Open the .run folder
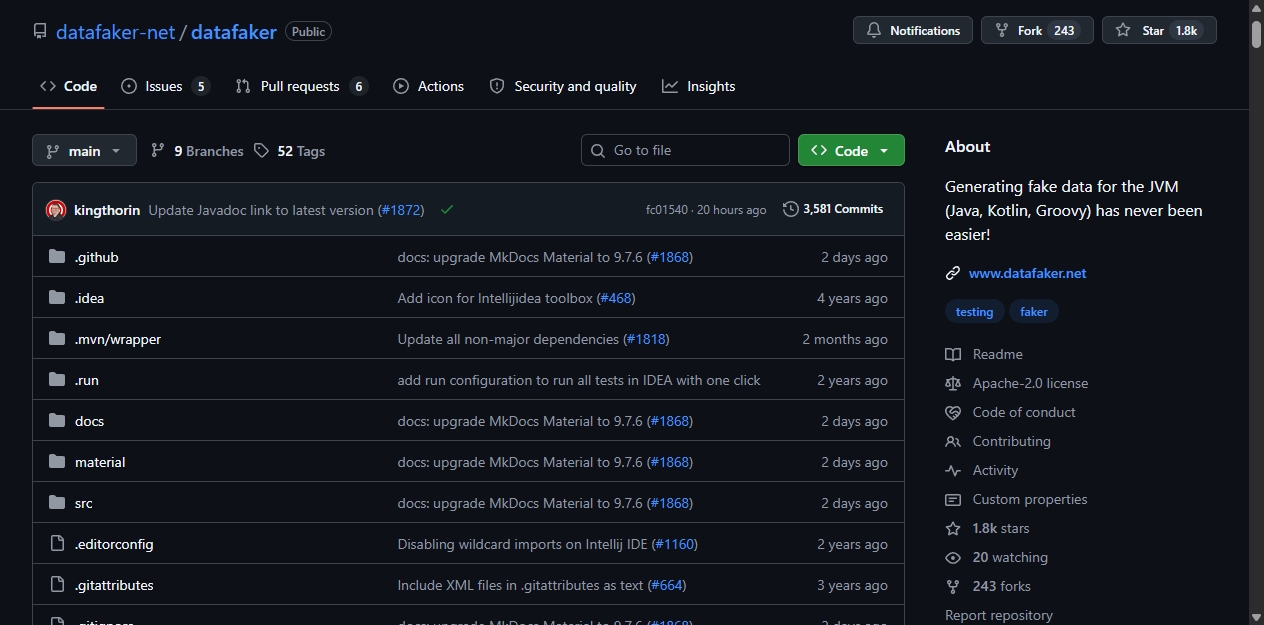 coord(87,380)
